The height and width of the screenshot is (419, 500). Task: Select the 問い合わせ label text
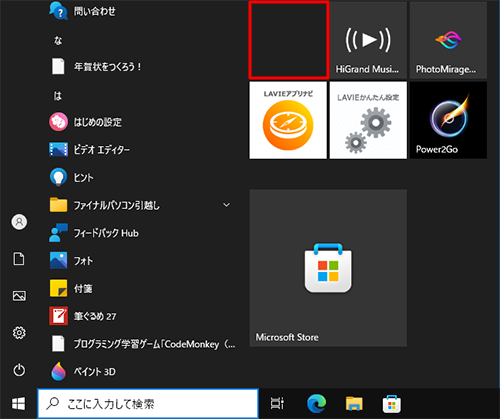[95, 11]
